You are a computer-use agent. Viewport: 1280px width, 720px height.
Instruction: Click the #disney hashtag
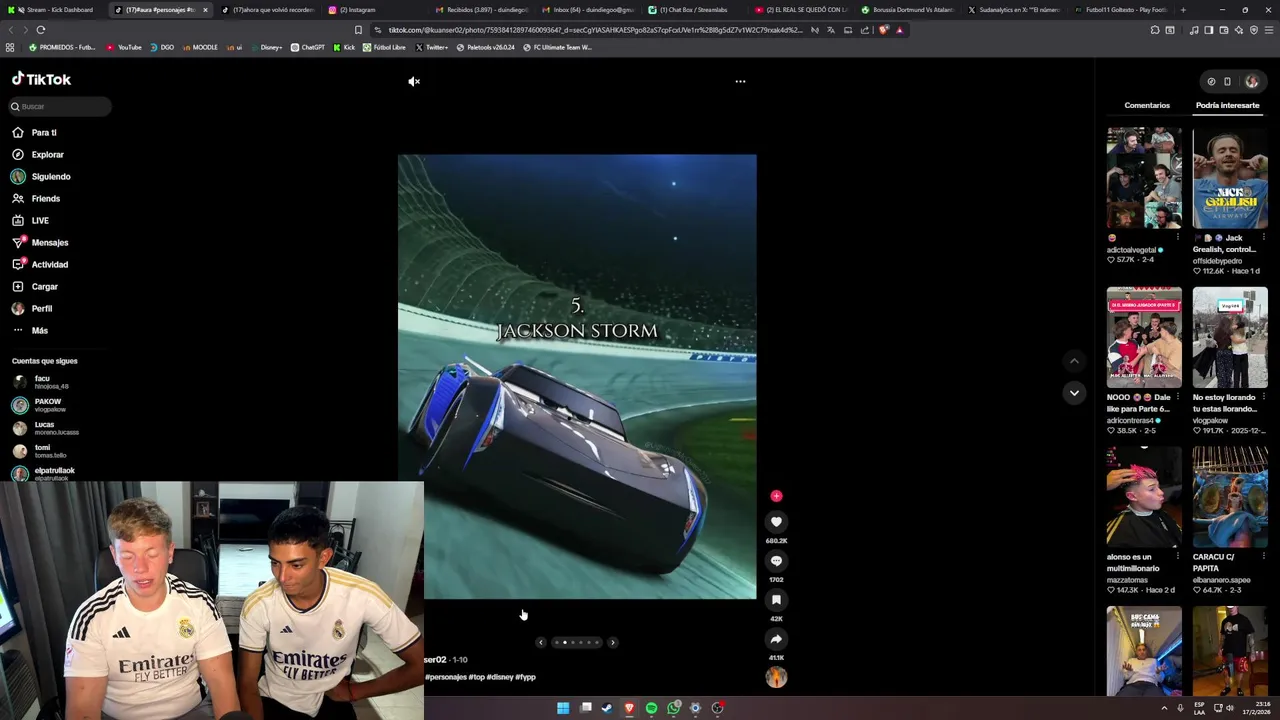point(500,677)
